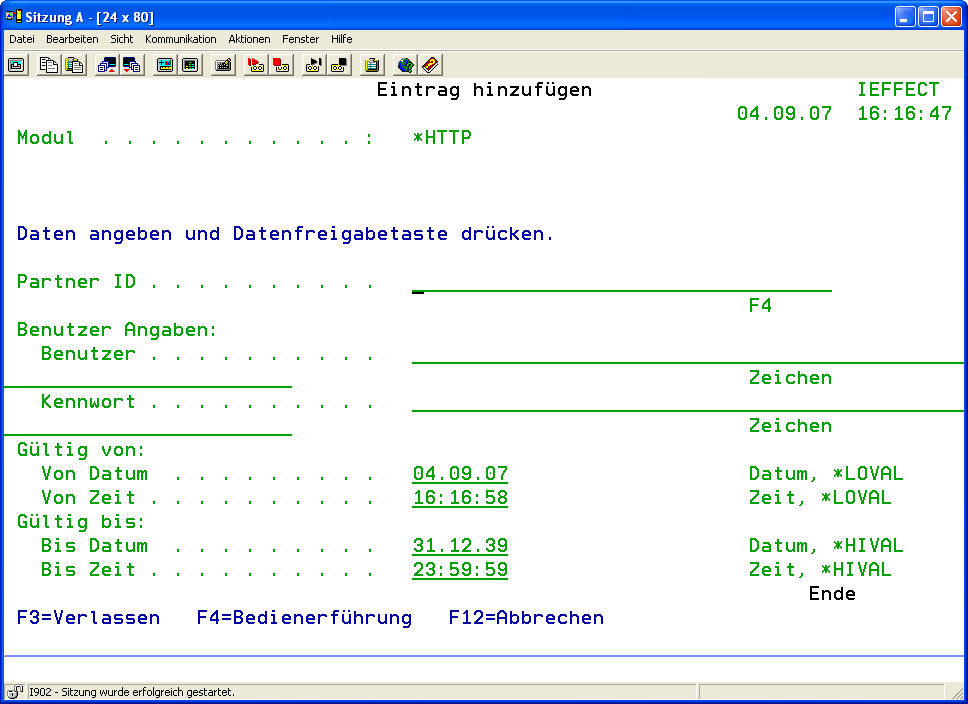Click the F3=Verlassen function key text
The width and height of the screenshot is (968, 704).
click(x=88, y=618)
